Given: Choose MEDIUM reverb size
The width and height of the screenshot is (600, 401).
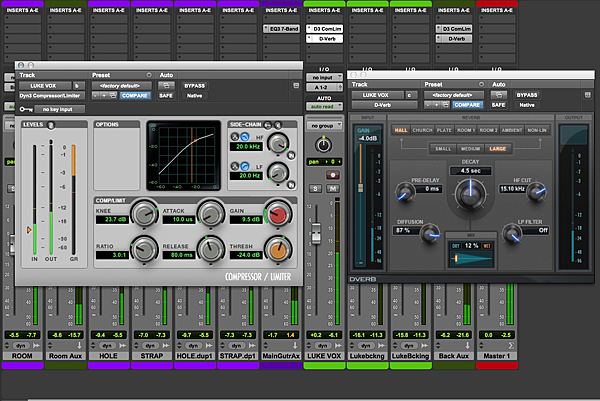Looking at the screenshot, I should (x=470, y=148).
